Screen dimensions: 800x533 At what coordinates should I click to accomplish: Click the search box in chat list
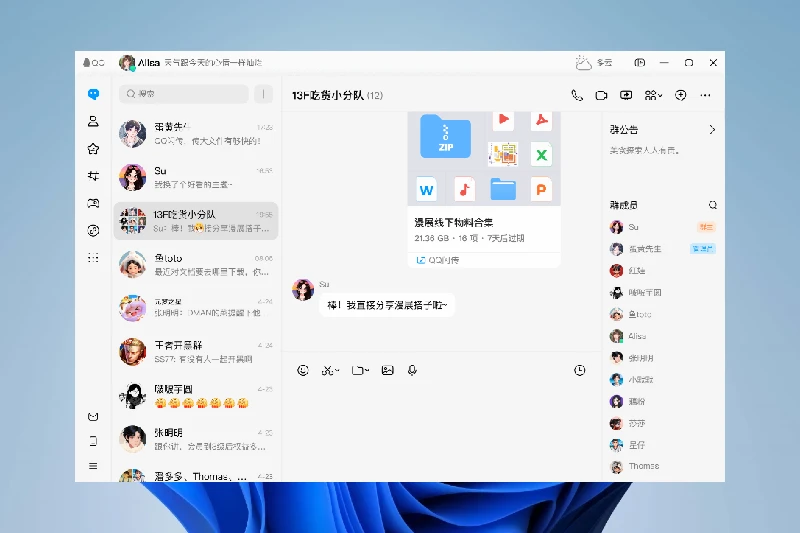click(x=184, y=94)
